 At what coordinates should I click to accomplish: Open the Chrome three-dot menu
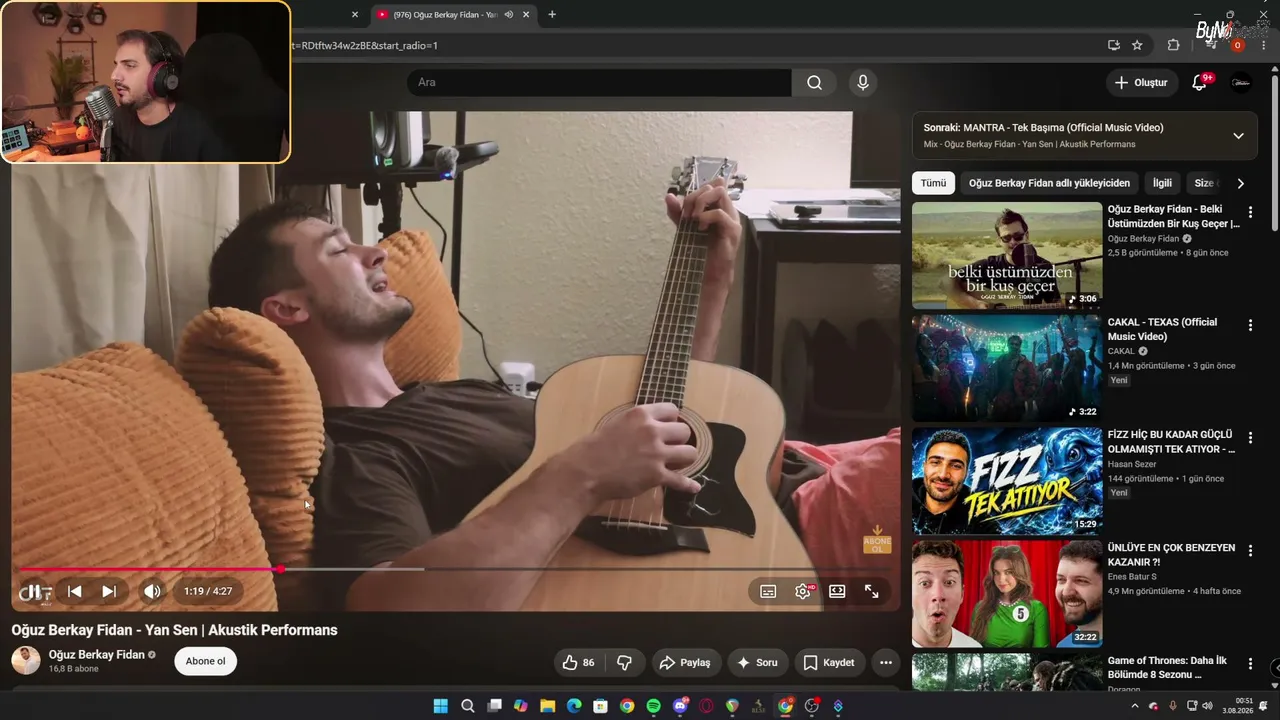[1262, 45]
